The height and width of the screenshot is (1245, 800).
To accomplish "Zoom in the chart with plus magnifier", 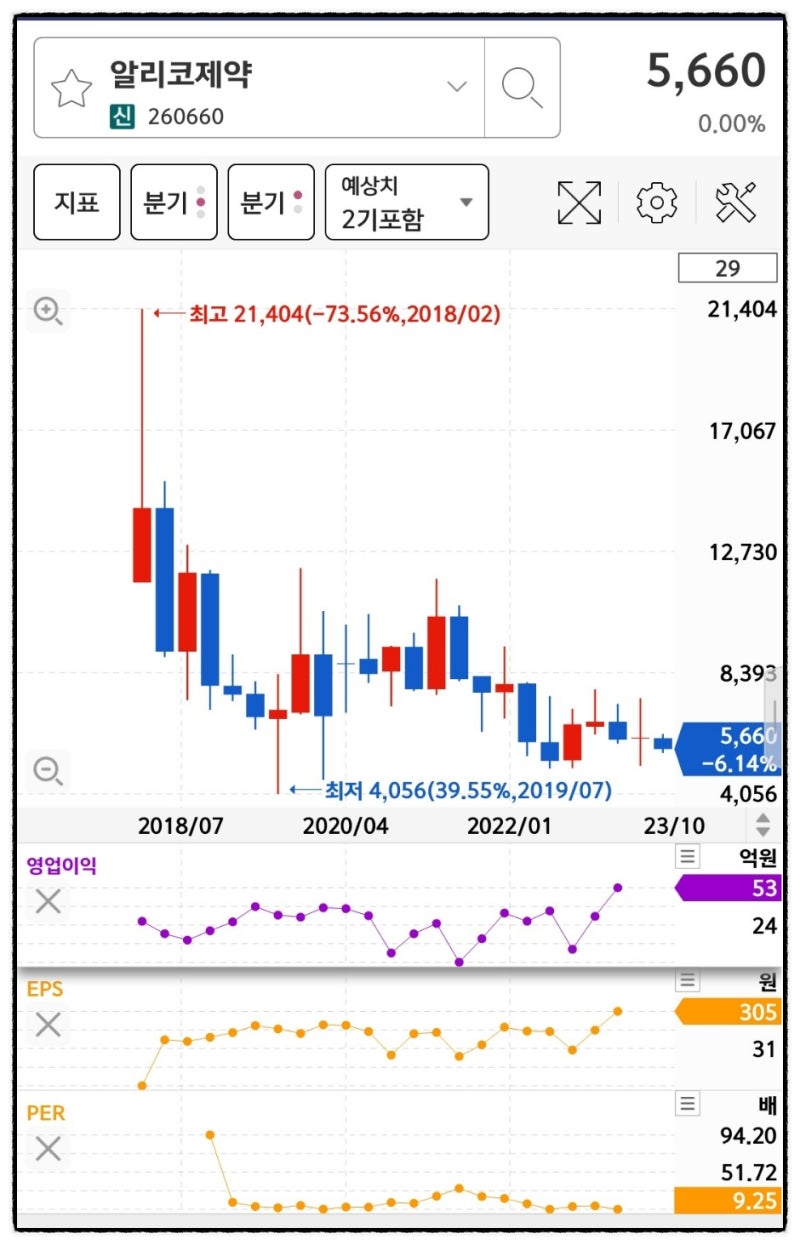I will coord(48,311).
